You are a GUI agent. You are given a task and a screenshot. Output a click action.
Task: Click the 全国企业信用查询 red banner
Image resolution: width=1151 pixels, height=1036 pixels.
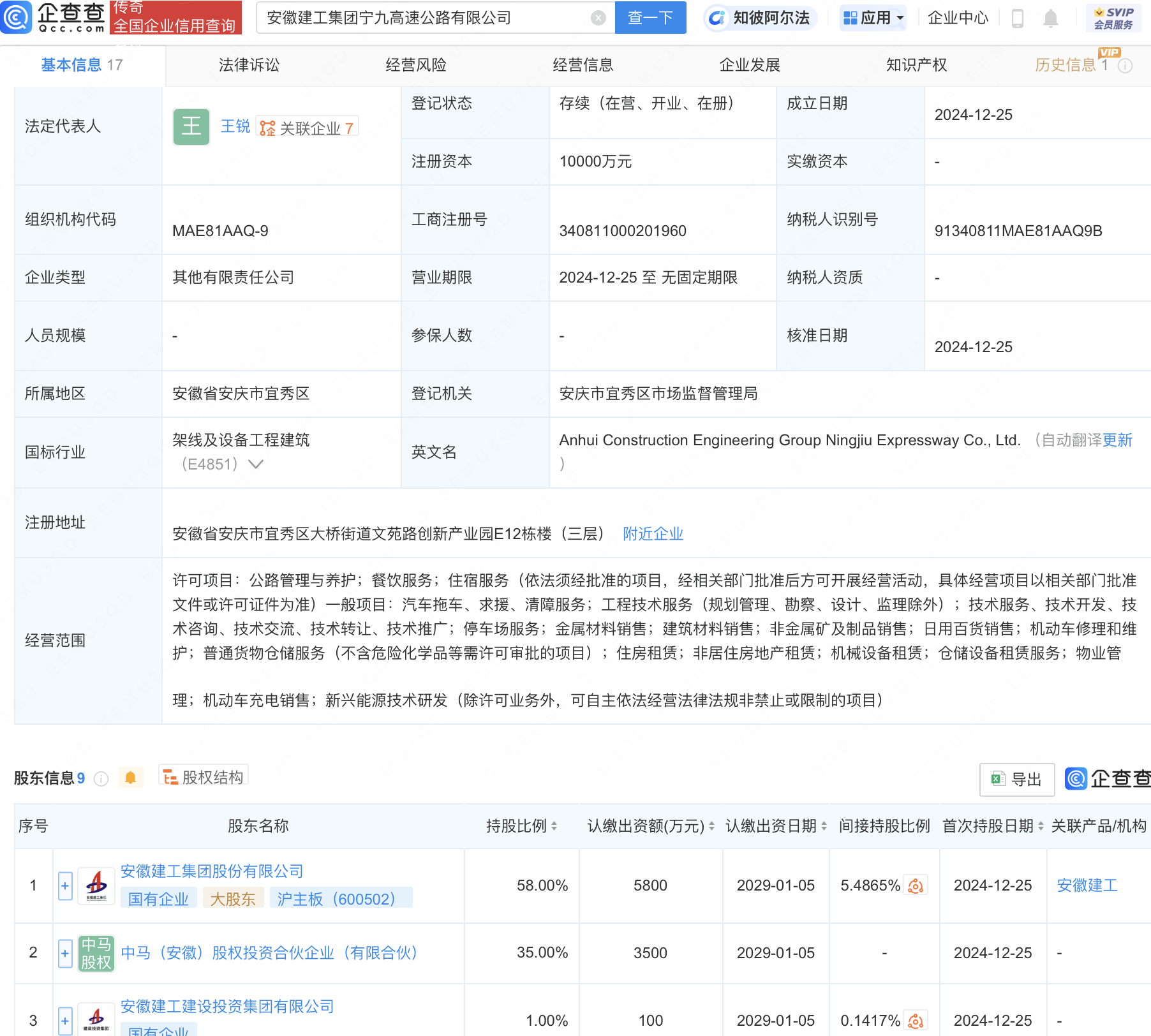(175, 17)
